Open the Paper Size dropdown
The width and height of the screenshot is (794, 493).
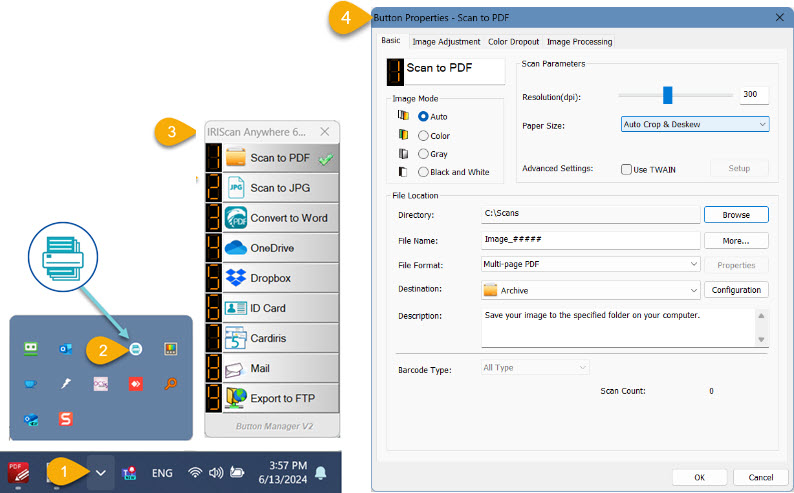[x=695, y=124]
